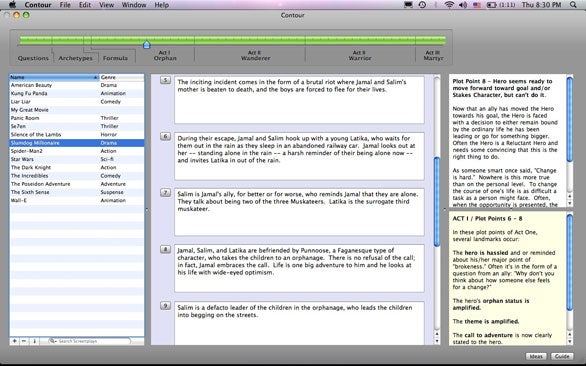Click the Guide button
Screen dimensions: 586x366
pos(562,356)
